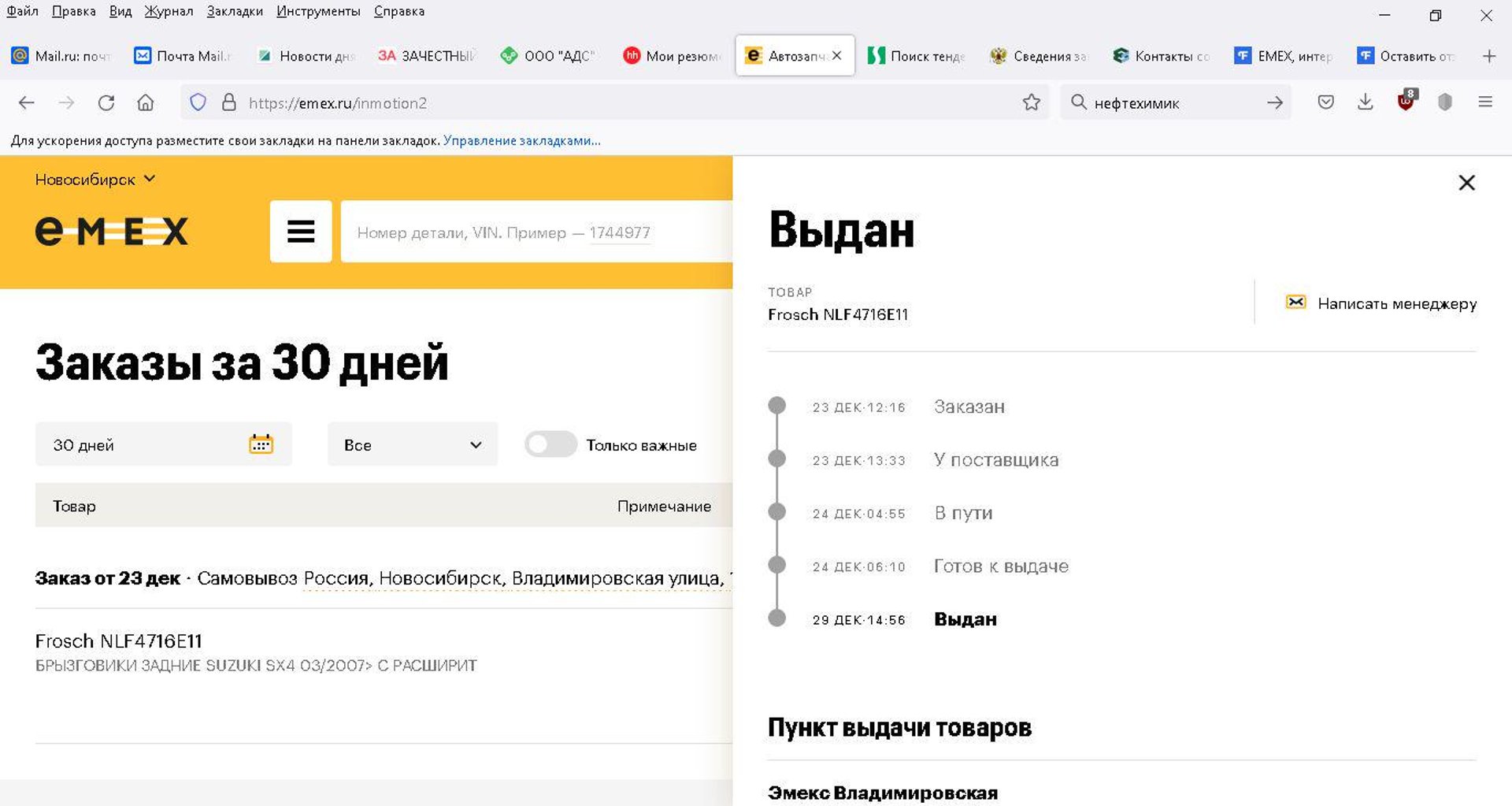The width and height of the screenshot is (1512, 806).
Task: Open the downloads arrow icon
Action: point(1366,102)
